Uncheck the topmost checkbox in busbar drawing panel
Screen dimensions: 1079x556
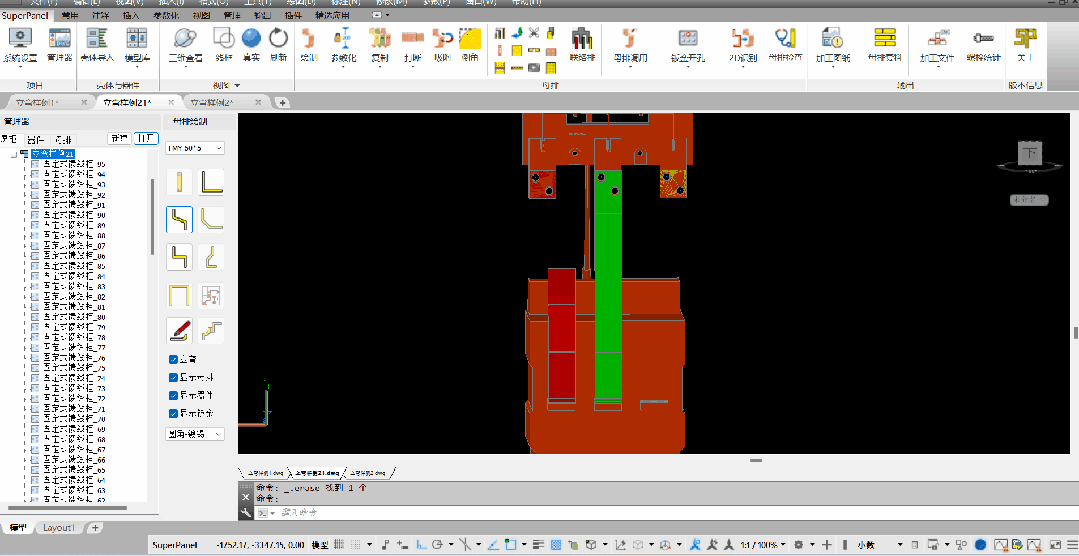coord(173,359)
